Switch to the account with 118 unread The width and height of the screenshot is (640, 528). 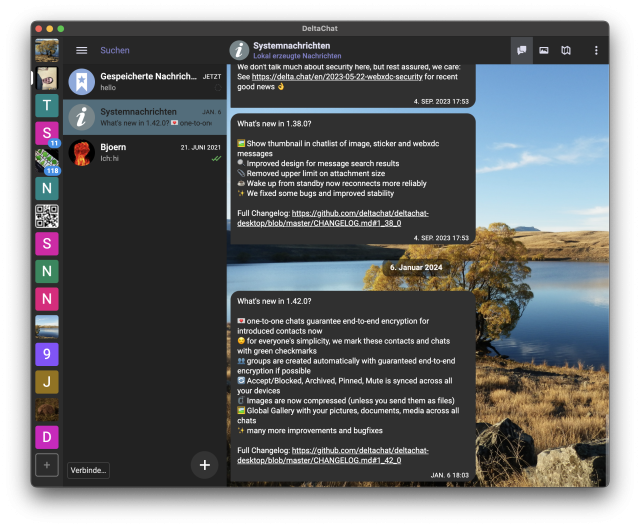pyautogui.click(x=47, y=160)
